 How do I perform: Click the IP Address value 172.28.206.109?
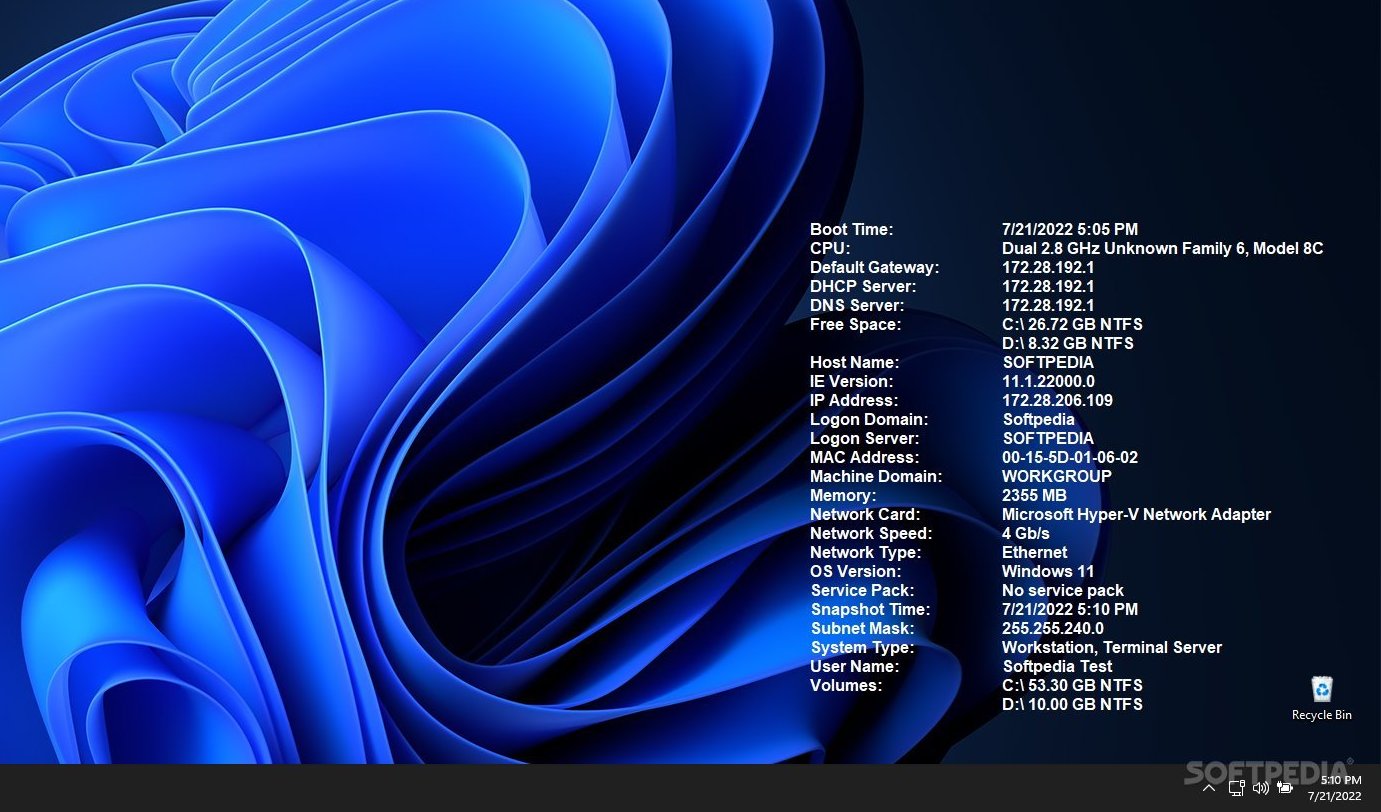tap(1057, 400)
